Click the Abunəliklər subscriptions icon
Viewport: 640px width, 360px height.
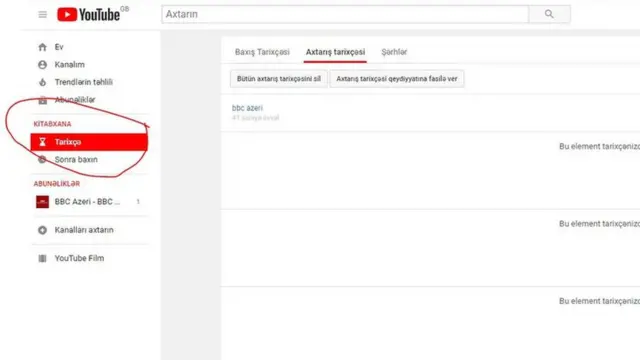click(42, 100)
